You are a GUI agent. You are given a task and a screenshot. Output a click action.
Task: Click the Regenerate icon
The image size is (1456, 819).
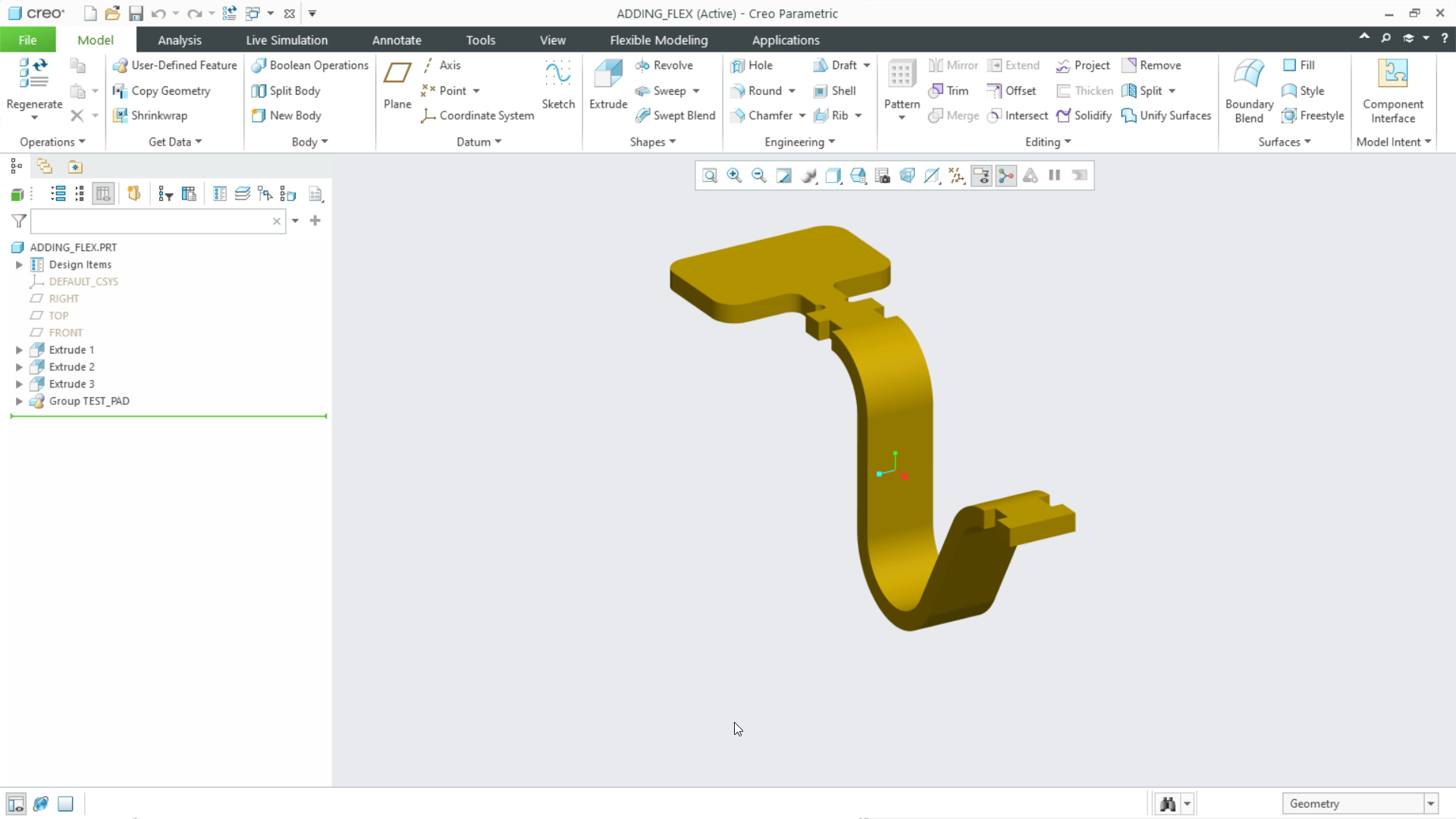(x=34, y=74)
